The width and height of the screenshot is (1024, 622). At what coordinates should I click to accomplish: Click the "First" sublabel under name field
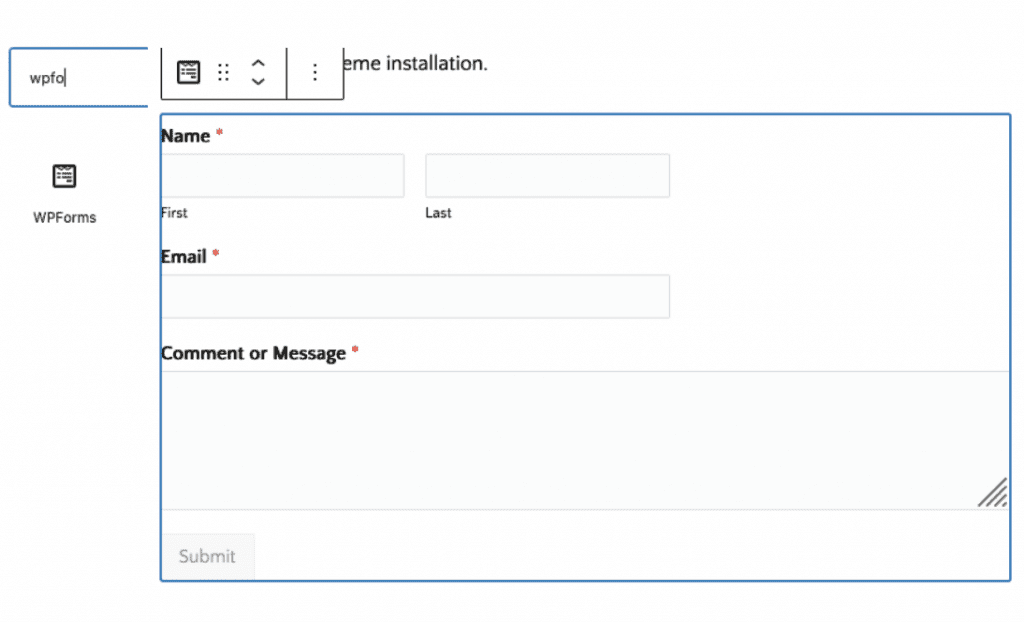pos(174,213)
